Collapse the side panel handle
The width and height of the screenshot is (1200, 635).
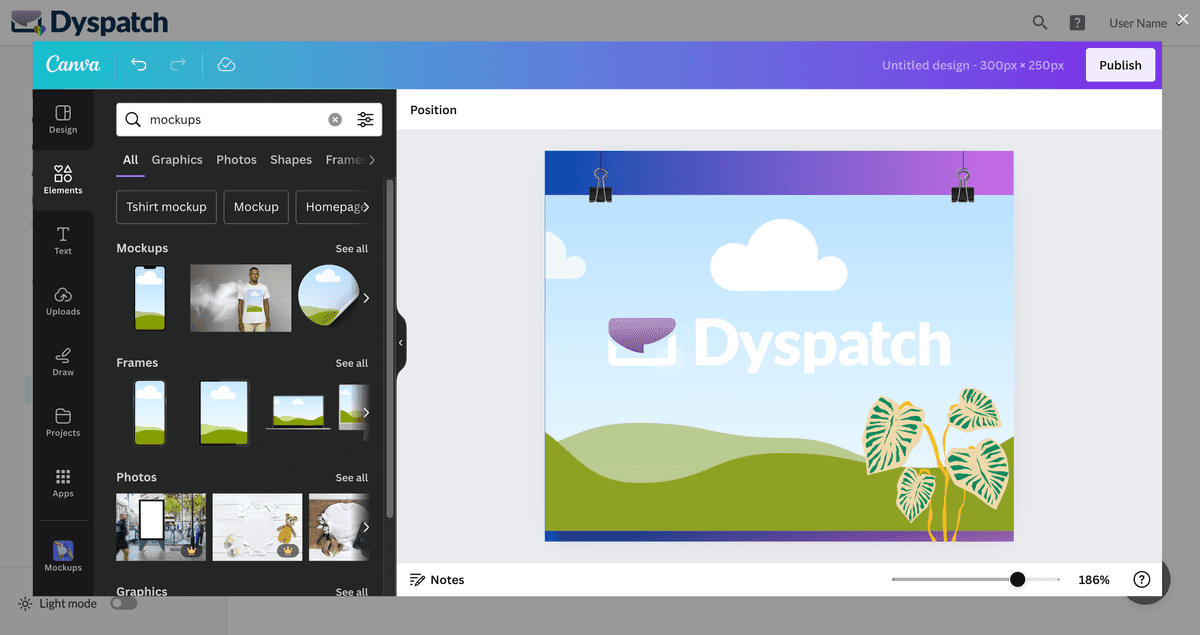[x=401, y=342]
